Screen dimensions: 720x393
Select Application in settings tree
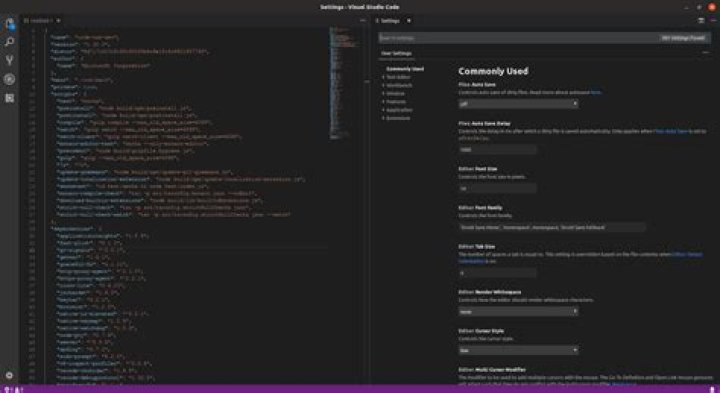coord(399,110)
